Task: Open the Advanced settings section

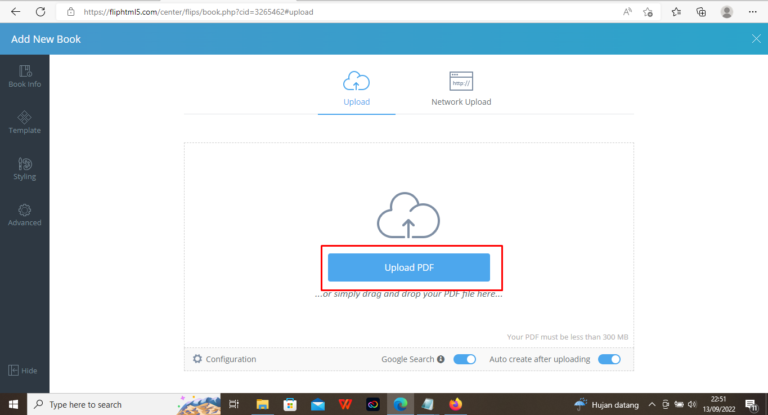Action: tap(24, 215)
